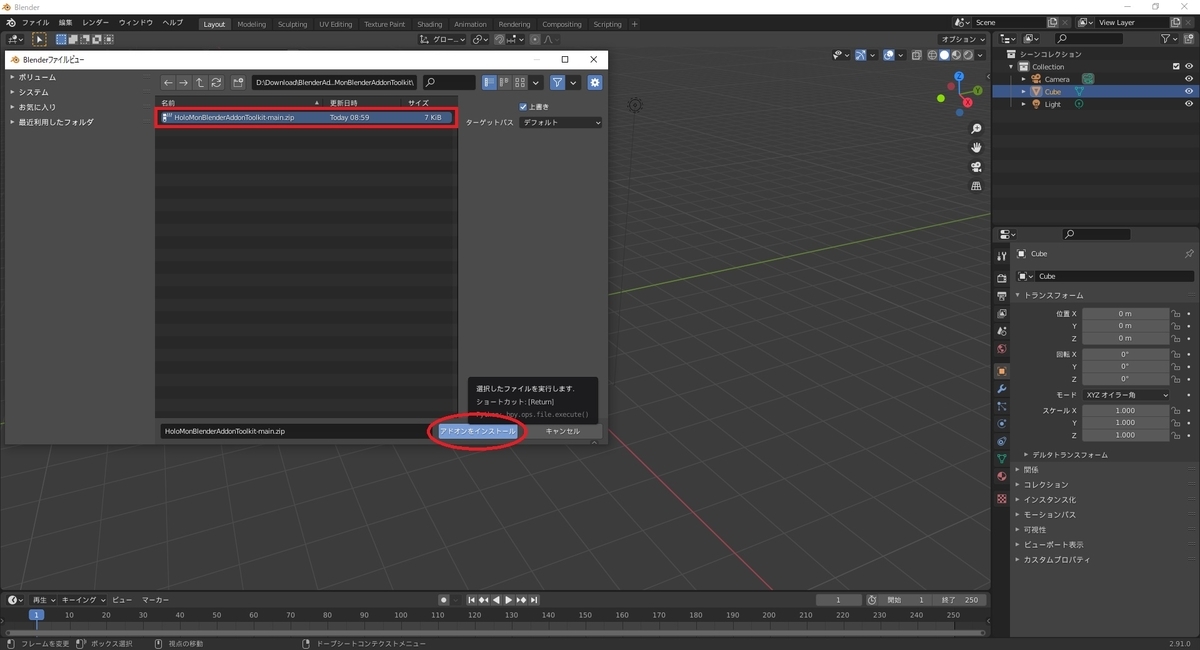This screenshot has width=1200, height=650.
Task: Create a new folder in file browser
Action: (239, 83)
